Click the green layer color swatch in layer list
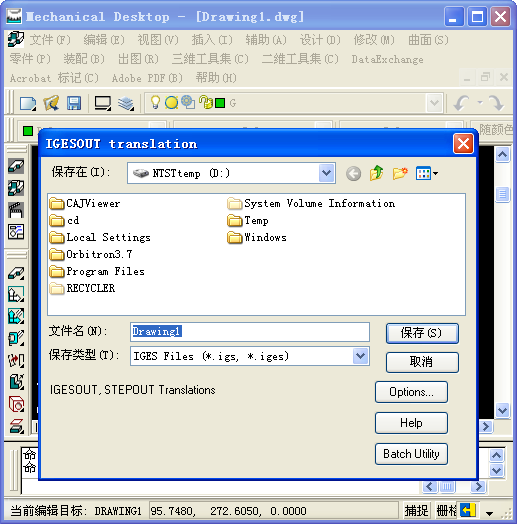Viewport: 517px width, 524px height. pos(220,103)
